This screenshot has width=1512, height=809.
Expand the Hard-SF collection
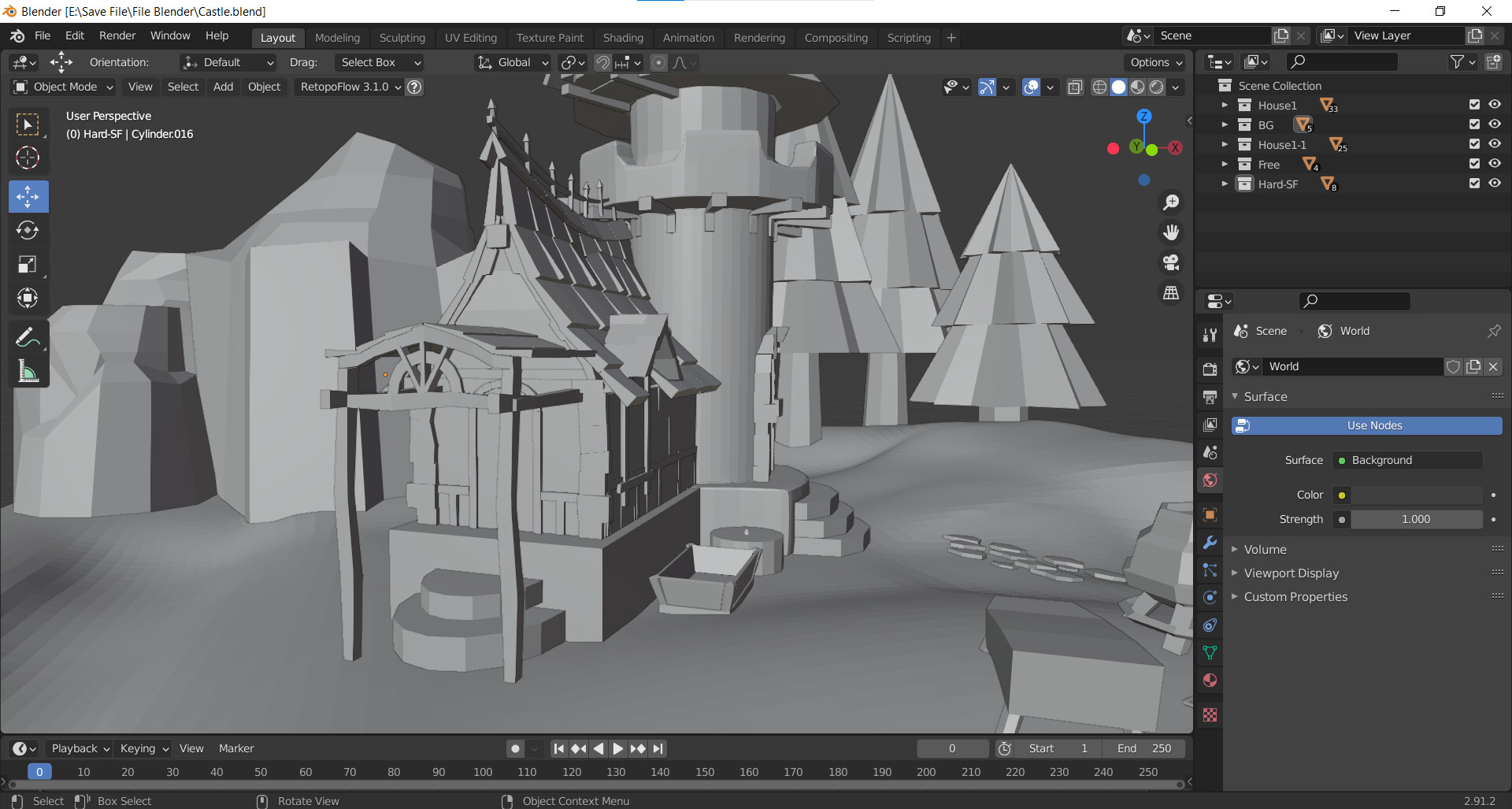click(1225, 184)
